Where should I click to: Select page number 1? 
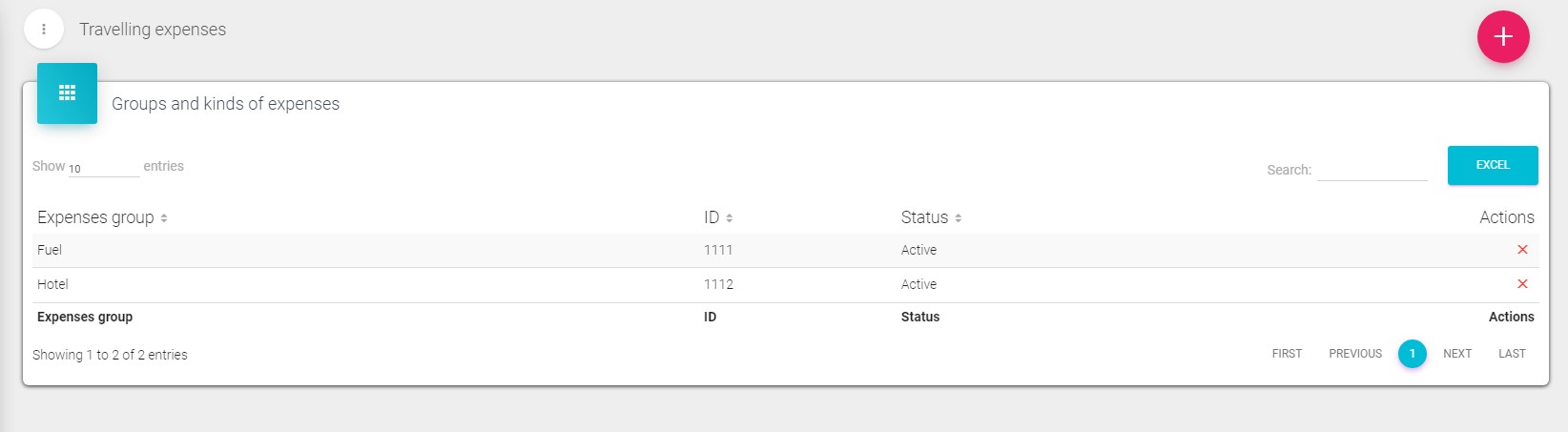(1412, 354)
